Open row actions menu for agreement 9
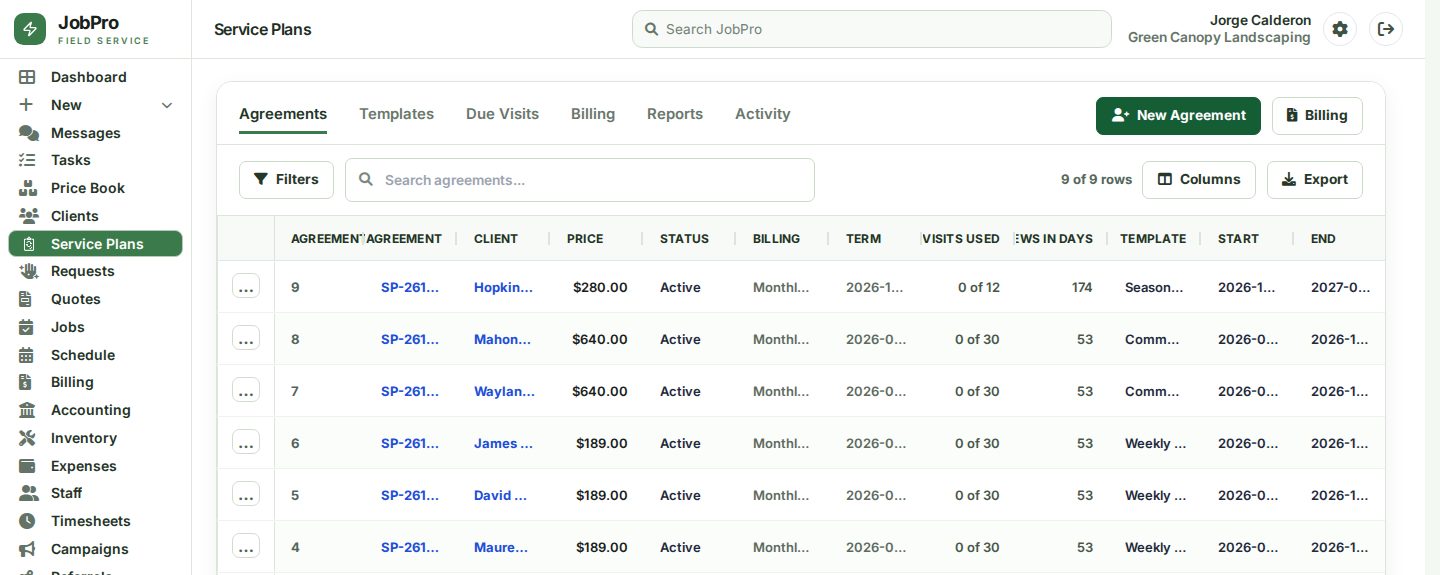Screen dimensions: 1440x575 coord(246,287)
